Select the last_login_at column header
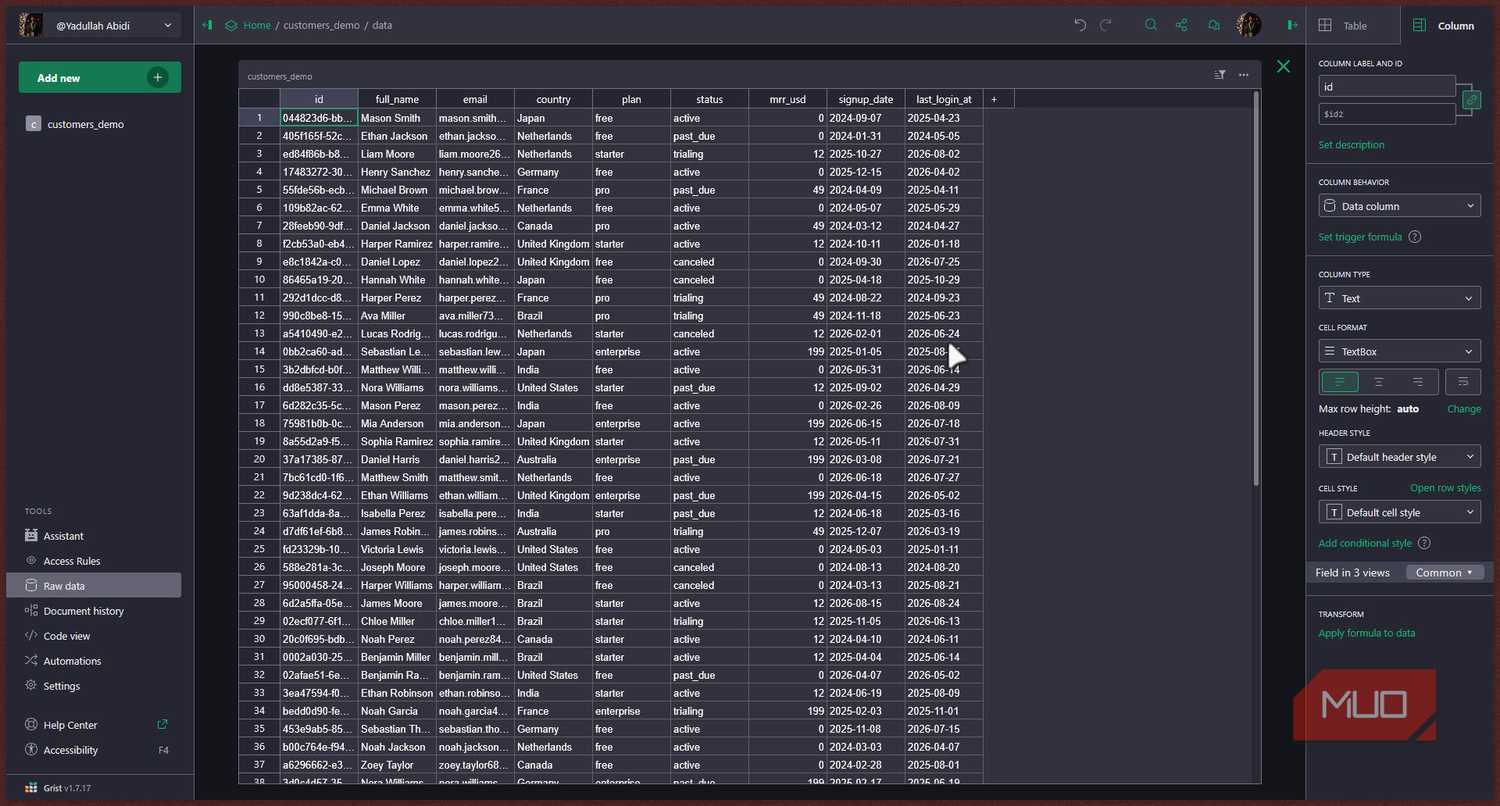This screenshot has height=806, width=1500. (x=944, y=99)
